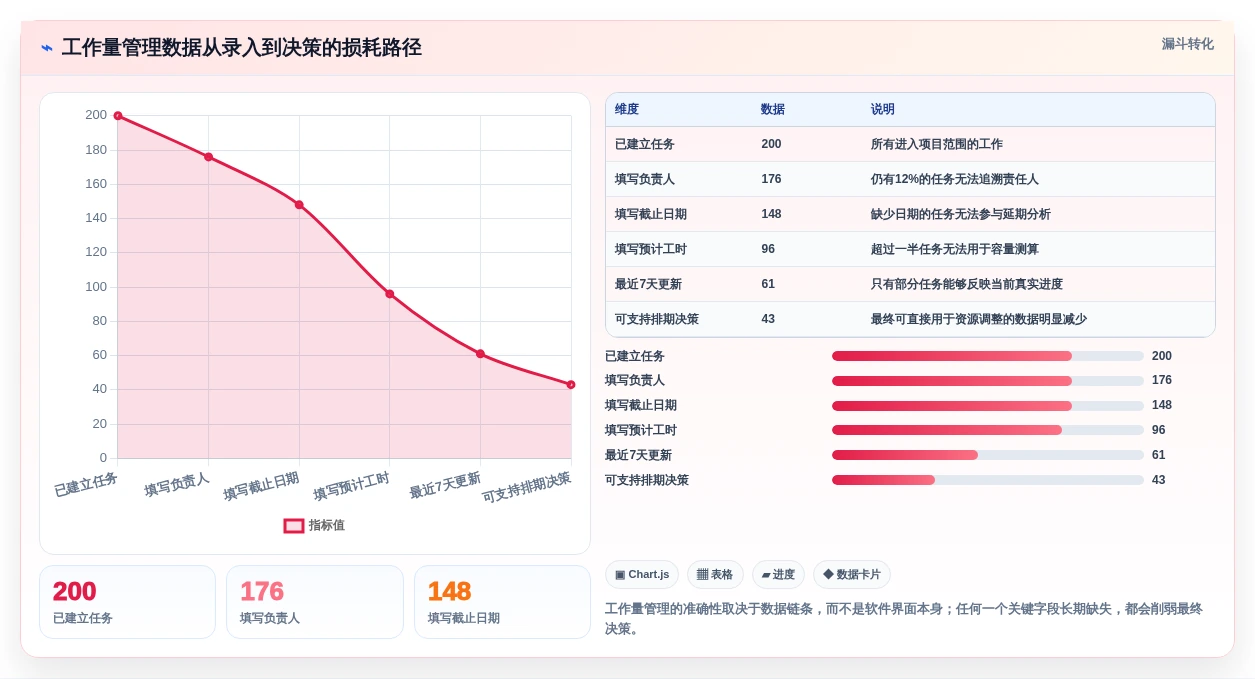The image size is (1255, 679).
Task: Click table value 176
Action: pyautogui.click(x=771, y=179)
